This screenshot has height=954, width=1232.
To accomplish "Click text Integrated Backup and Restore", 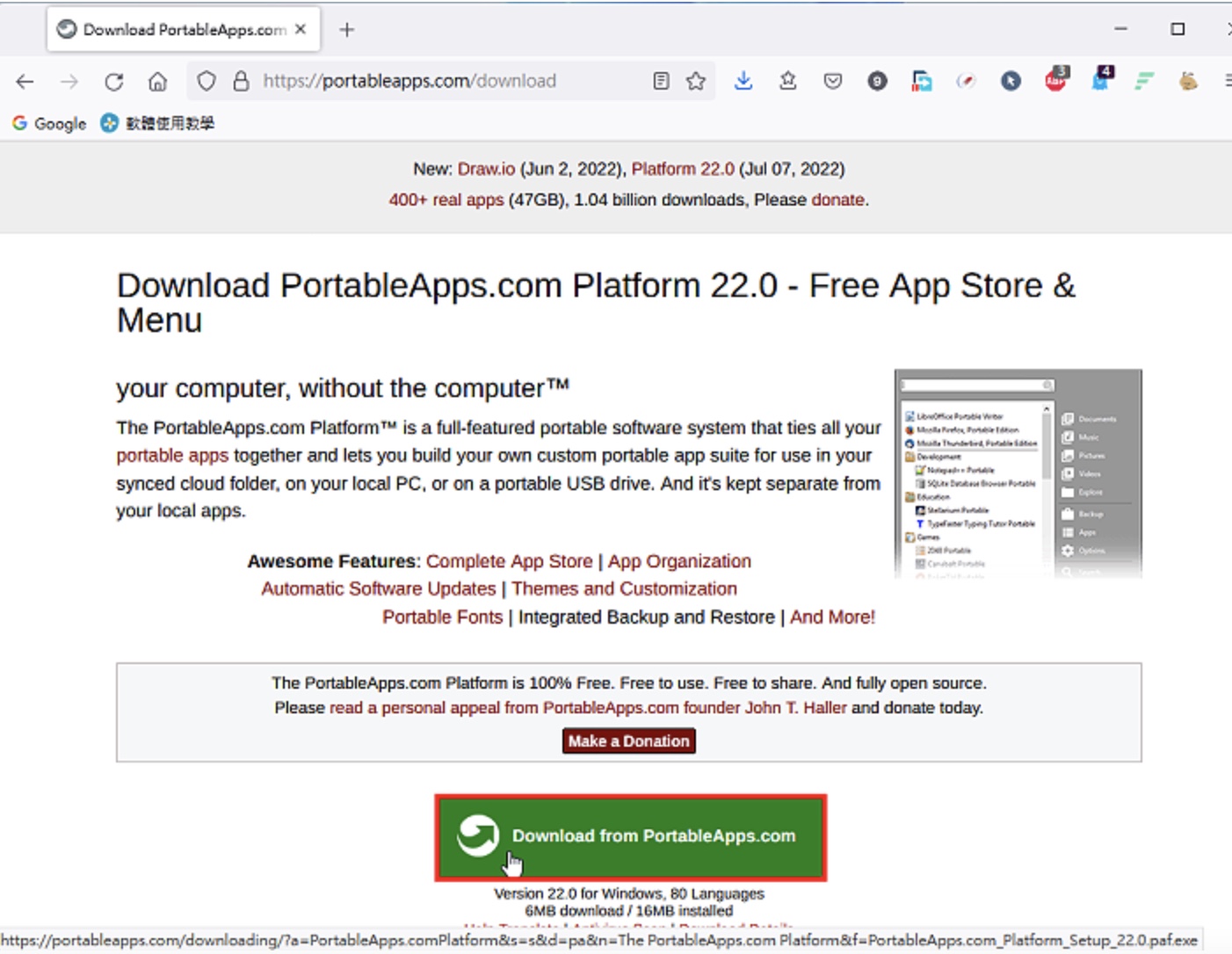I will [x=647, y=617].
